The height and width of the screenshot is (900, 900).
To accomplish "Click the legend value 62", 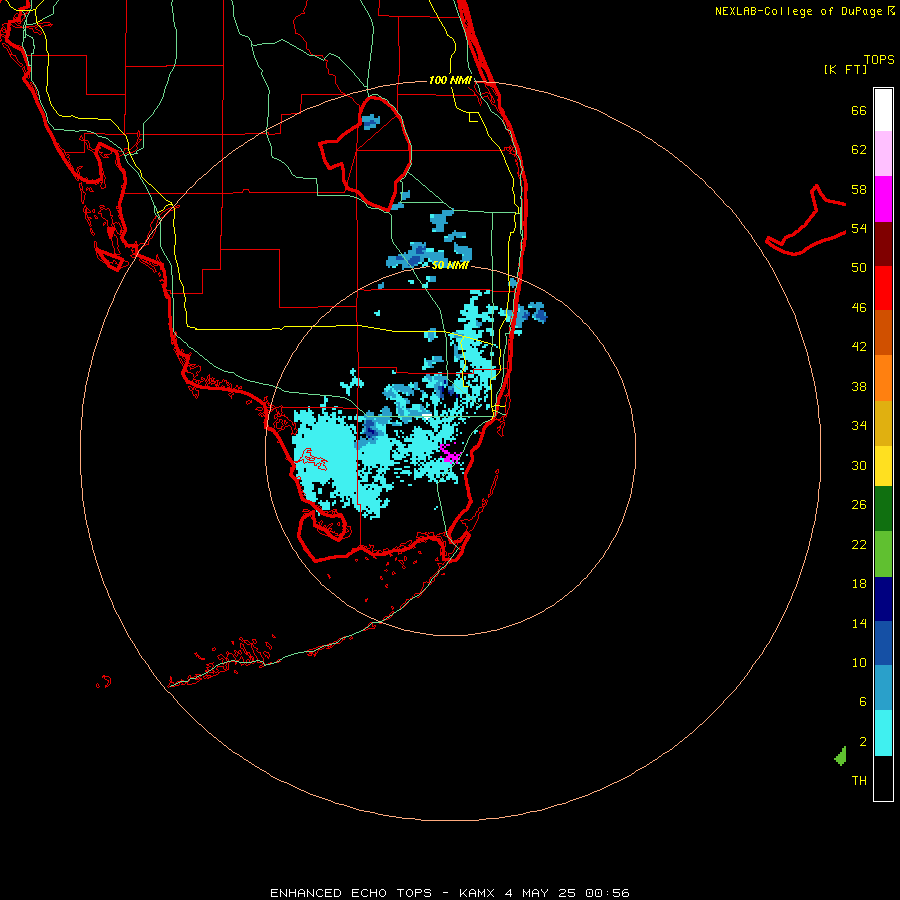I will [859, 150].
